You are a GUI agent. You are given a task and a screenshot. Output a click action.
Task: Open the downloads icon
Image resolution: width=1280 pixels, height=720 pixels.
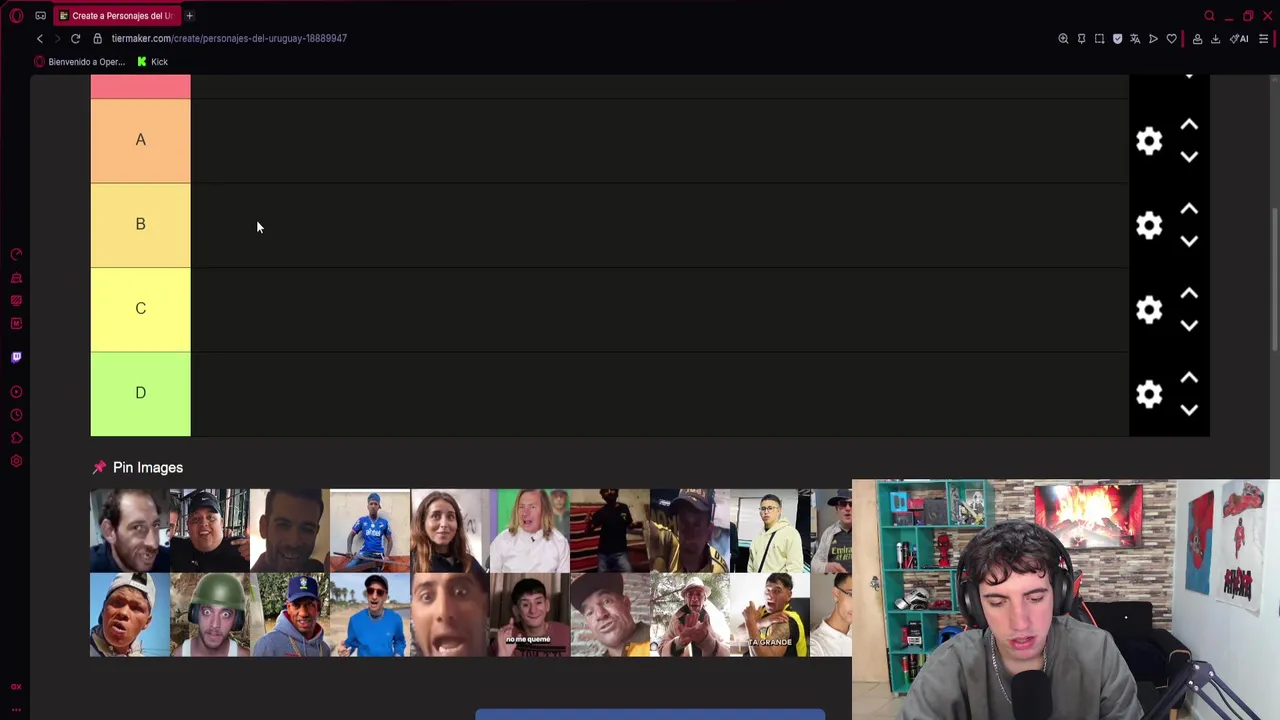tap(1215, 39)
